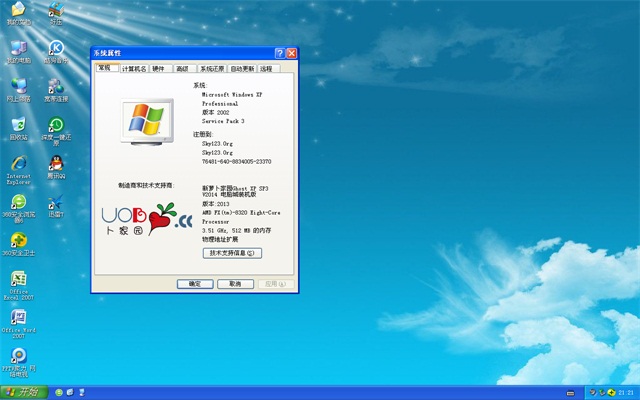The width and height of the screenshot is (640, 400).
Task: Switch to the Hardware (硬件) tab
Action: coord(159,69)
